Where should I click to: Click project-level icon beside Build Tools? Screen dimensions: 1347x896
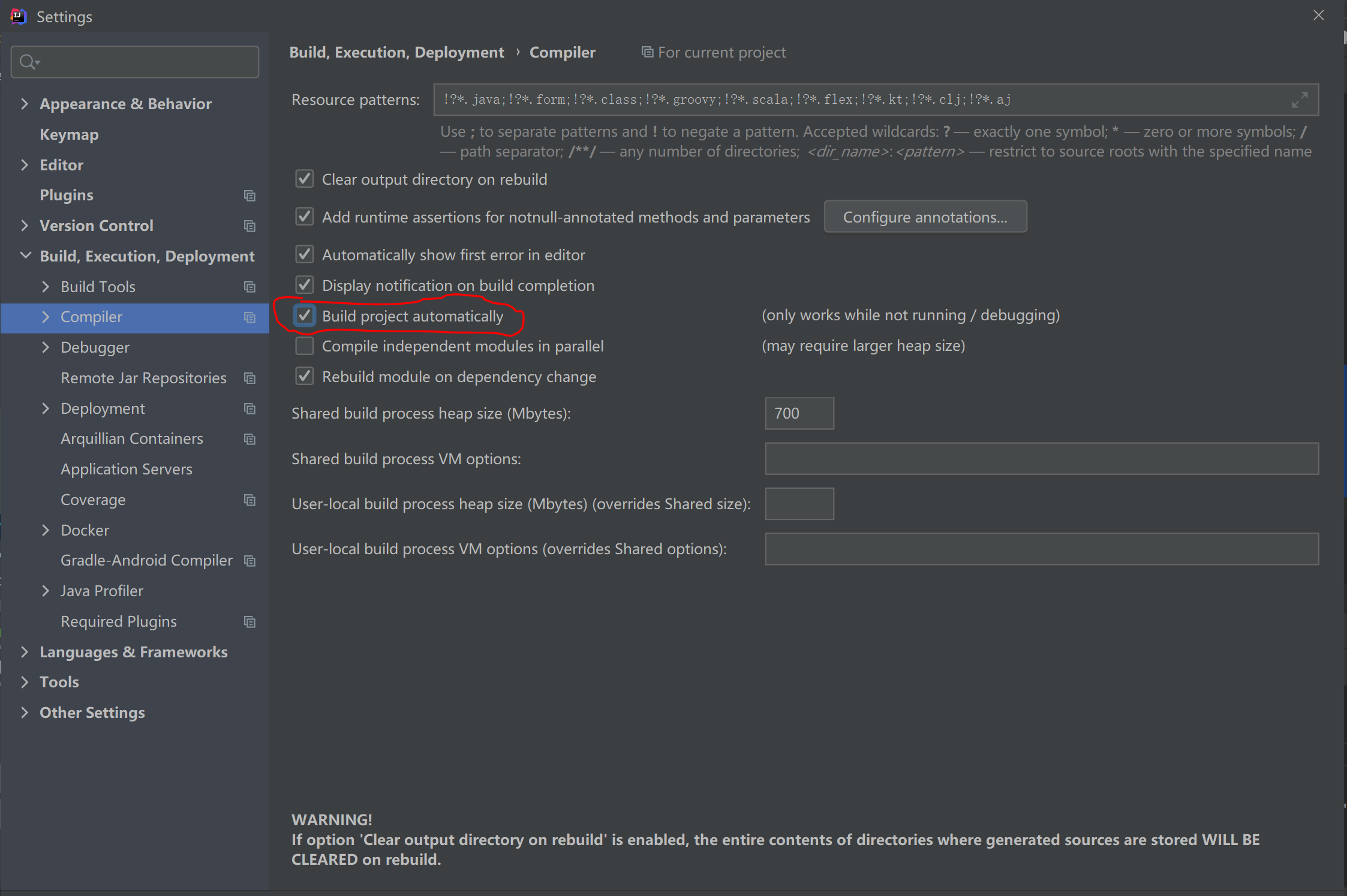click(x=249, y=287)
